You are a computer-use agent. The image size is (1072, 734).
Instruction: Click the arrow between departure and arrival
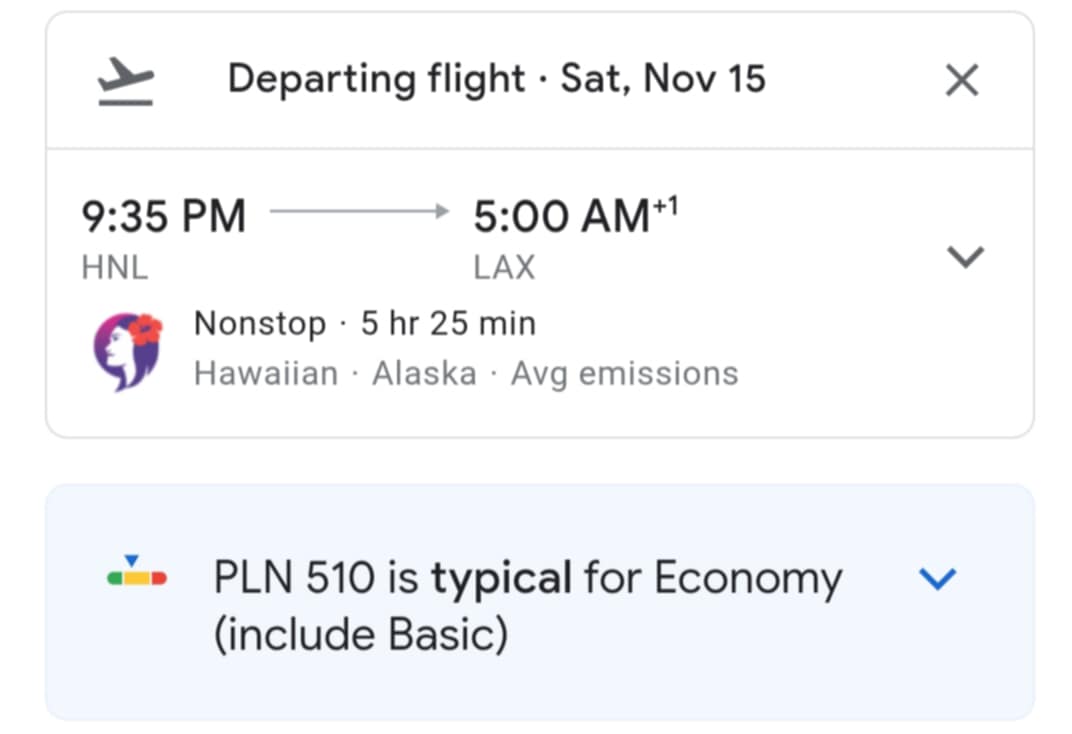(x=360, y=211)
